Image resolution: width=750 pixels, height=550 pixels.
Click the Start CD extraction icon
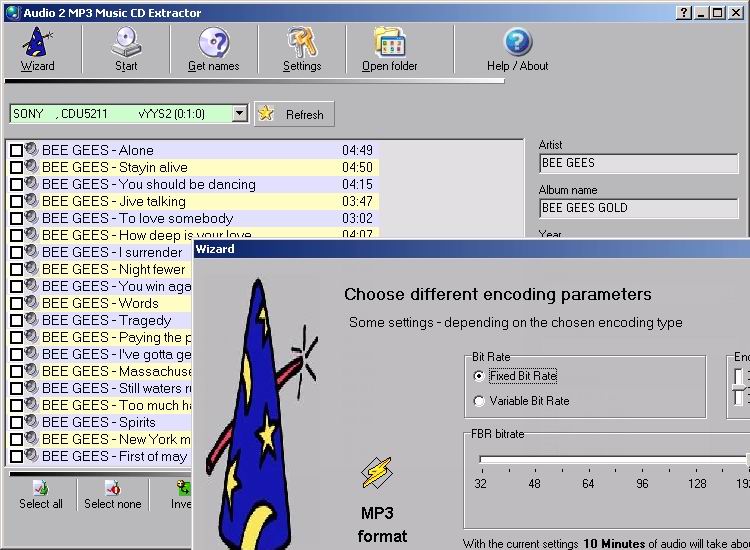[x=126, y=42]
